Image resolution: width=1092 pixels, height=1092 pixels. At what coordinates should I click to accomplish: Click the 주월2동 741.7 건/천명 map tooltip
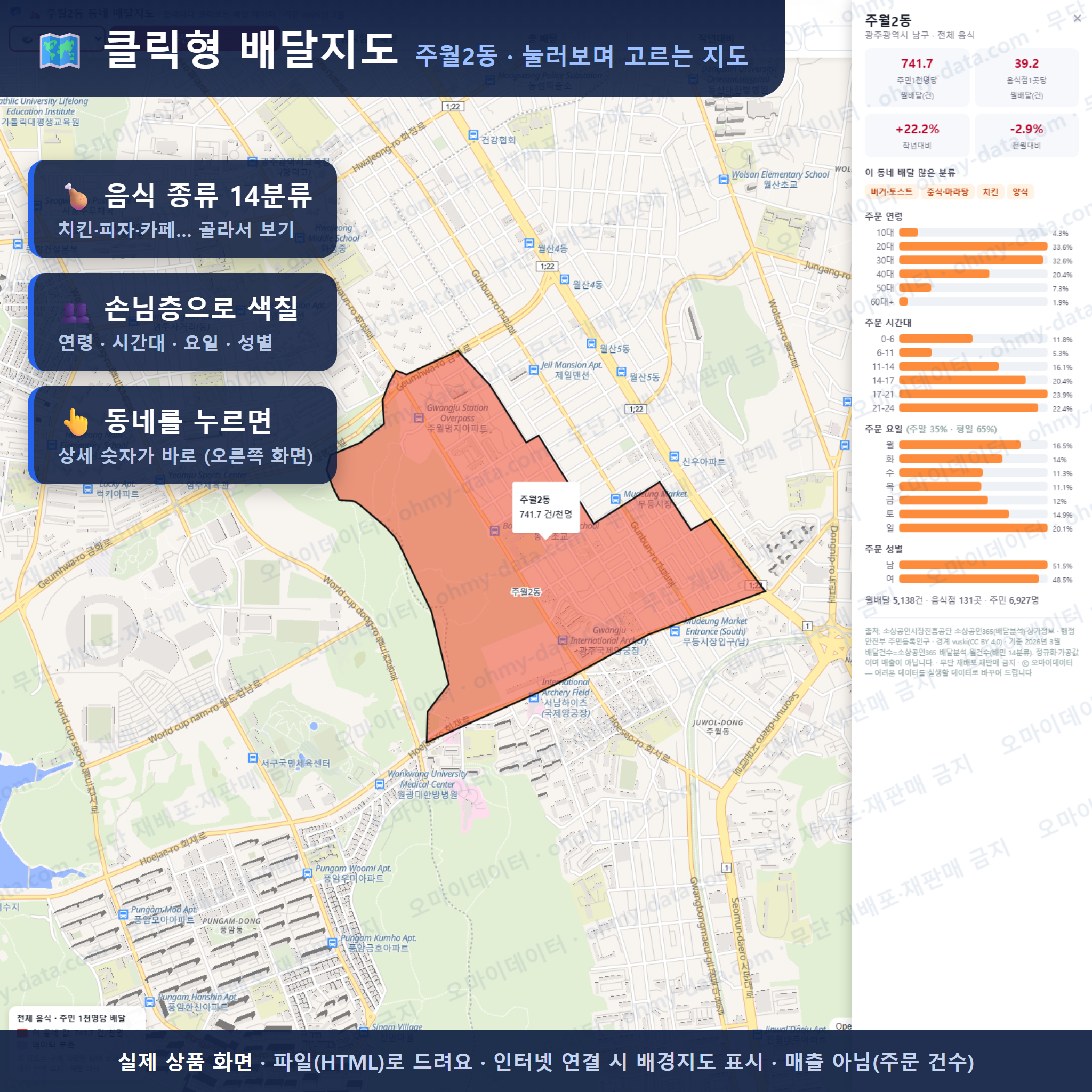[545, 507]
